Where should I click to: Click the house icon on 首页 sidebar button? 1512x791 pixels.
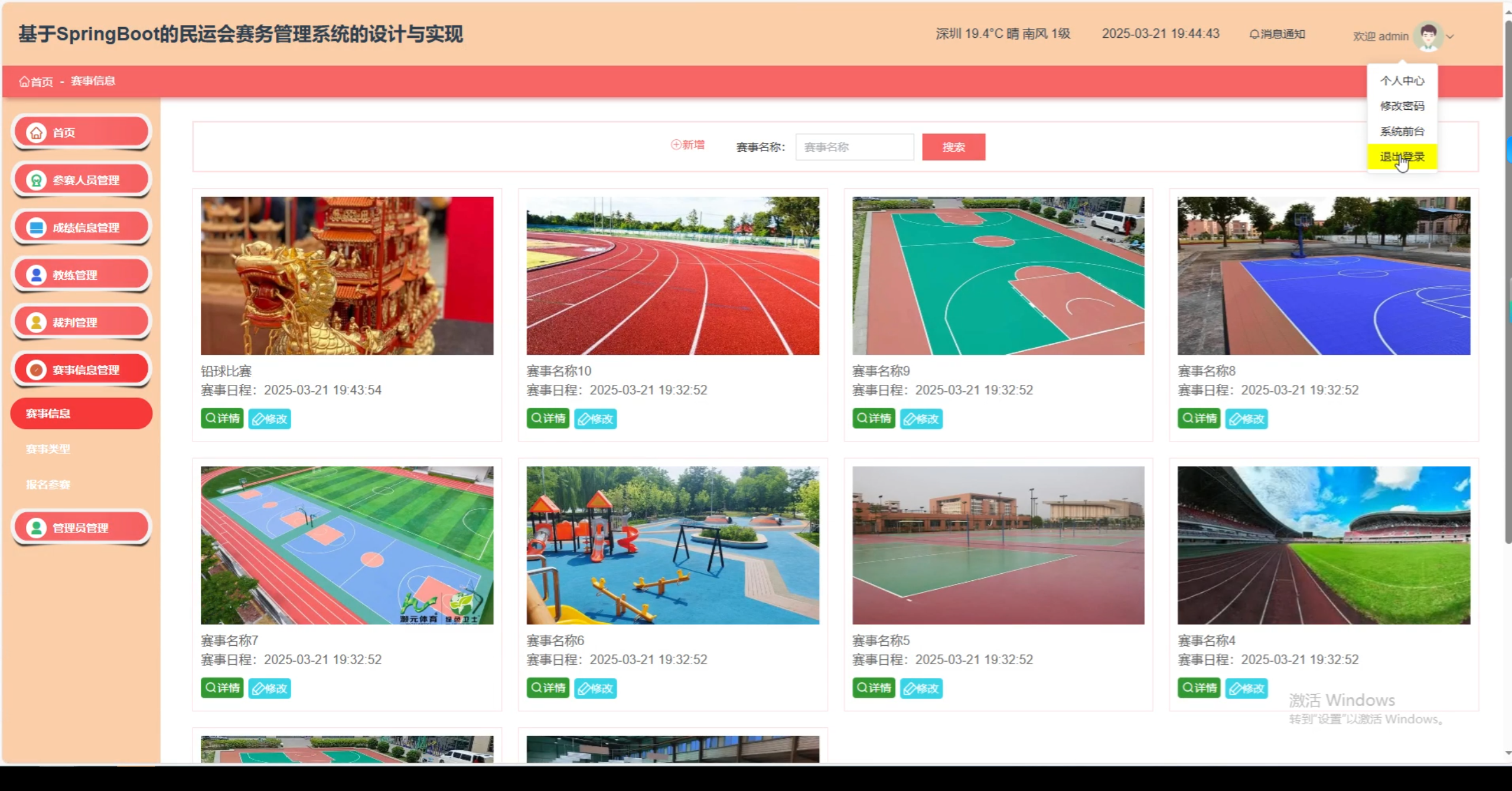pyautogui.click(x=36, y=133)
